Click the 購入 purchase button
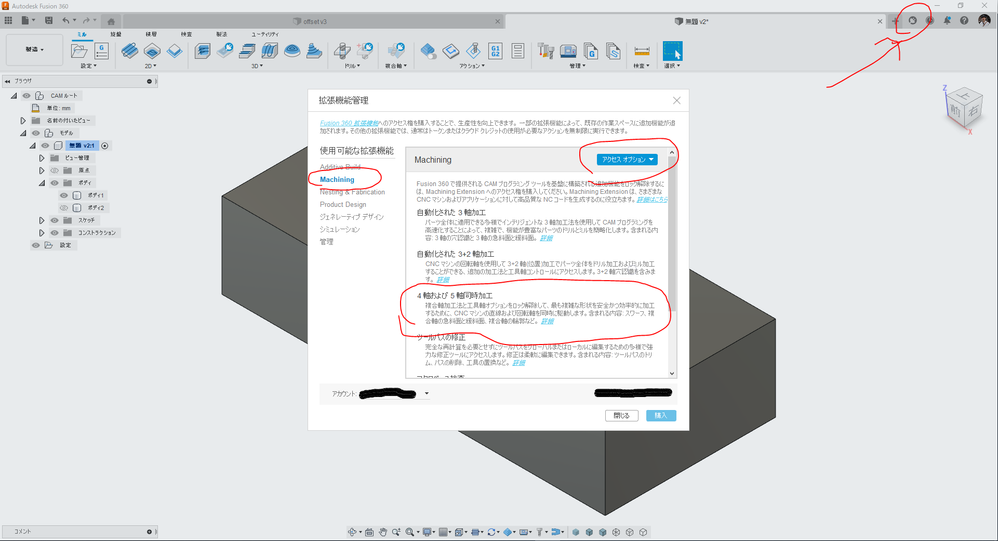998x541 pixels. (x=661, y=416)
